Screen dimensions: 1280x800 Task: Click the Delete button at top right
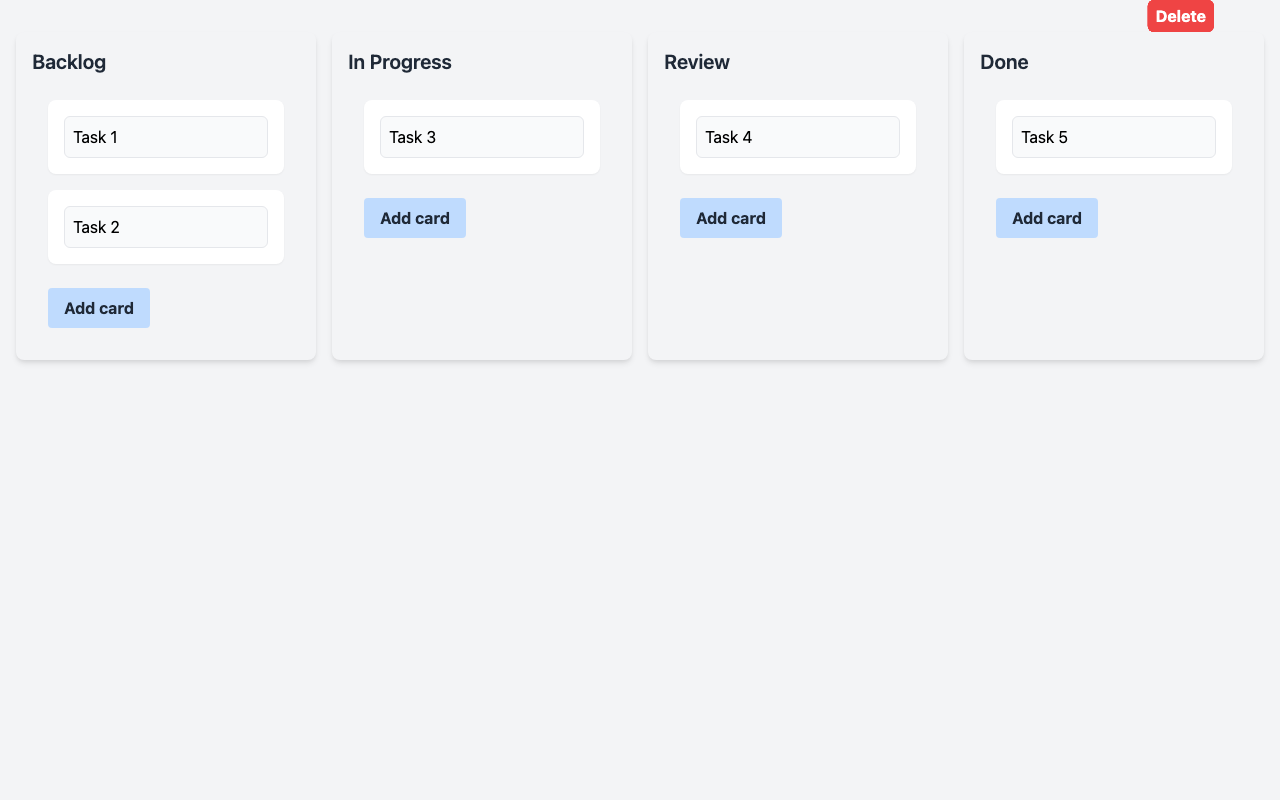(1181, 16)
